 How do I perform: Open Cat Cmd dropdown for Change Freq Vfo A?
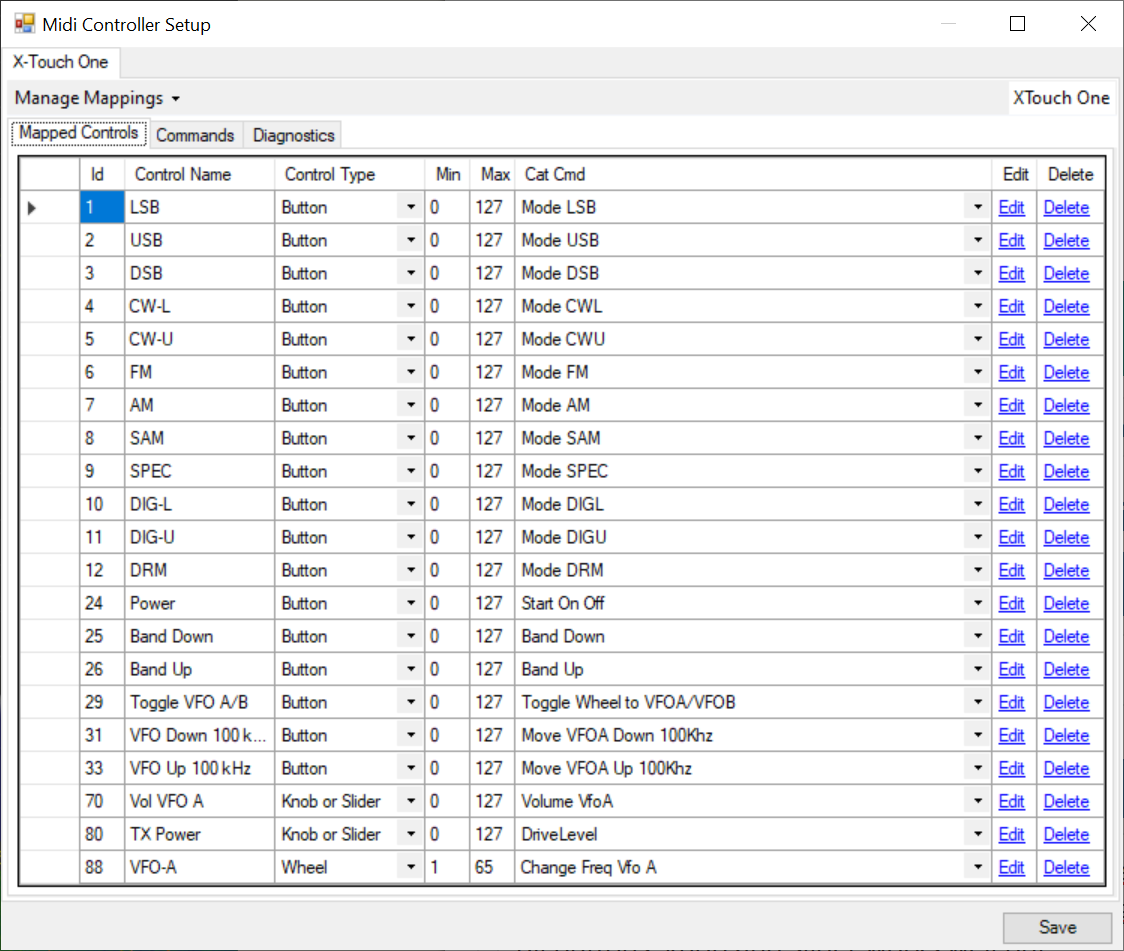click(978, 866)
